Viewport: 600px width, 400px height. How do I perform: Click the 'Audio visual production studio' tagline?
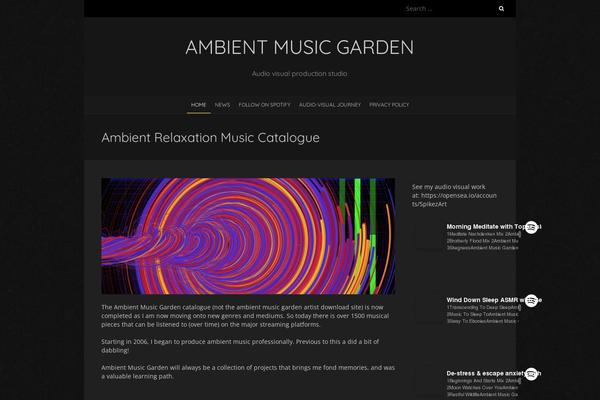[300, 73]
